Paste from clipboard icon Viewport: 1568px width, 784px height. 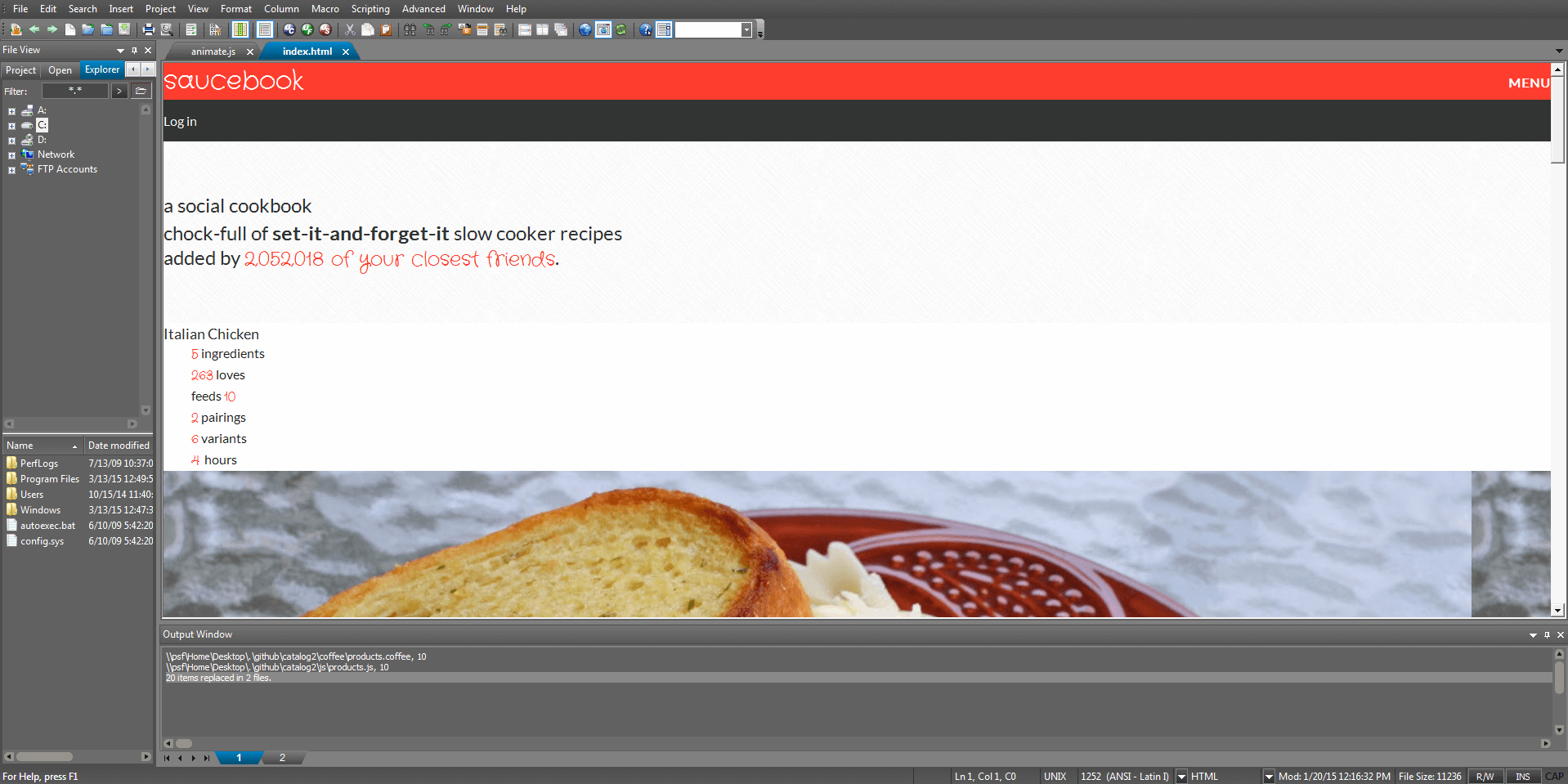(386, 29)
